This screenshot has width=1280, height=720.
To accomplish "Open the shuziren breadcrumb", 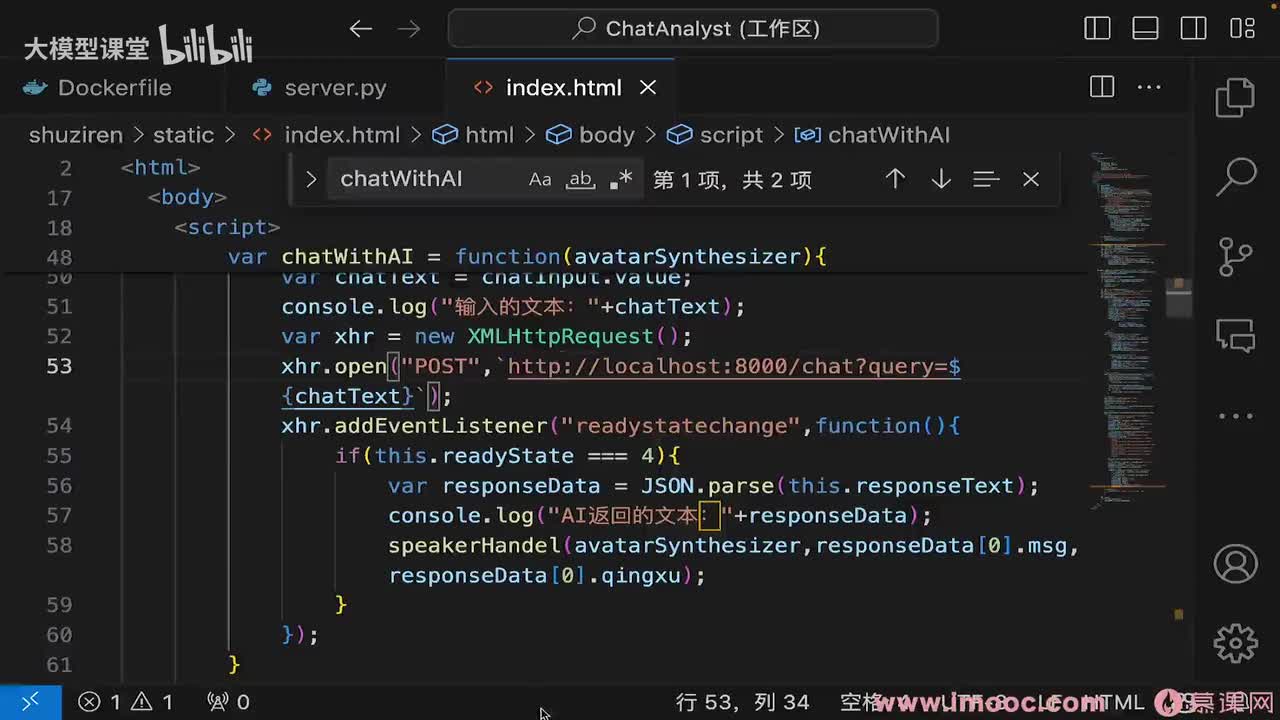I will click(x=75, y=135).
